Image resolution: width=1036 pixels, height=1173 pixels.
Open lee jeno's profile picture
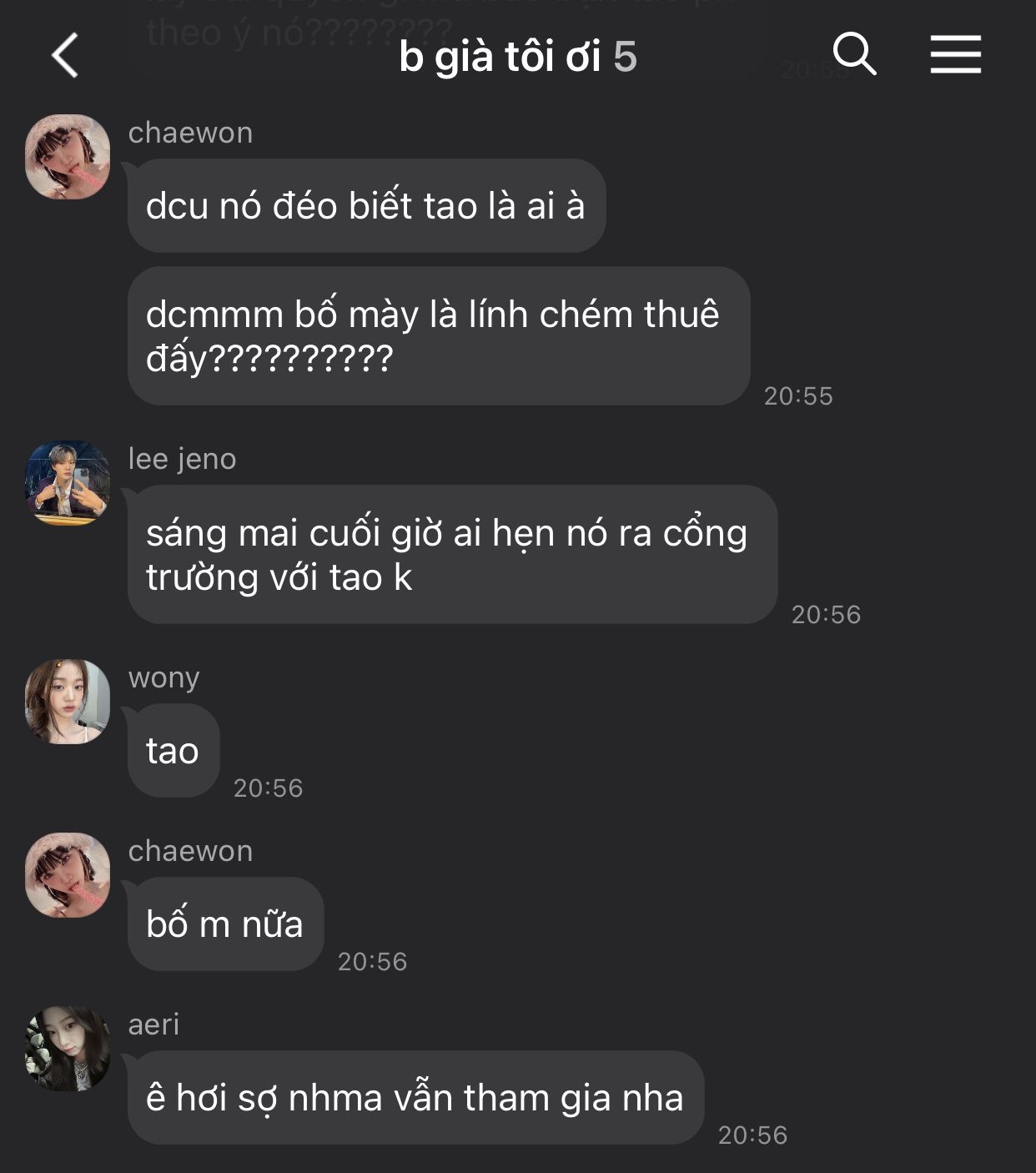(68, 483)
